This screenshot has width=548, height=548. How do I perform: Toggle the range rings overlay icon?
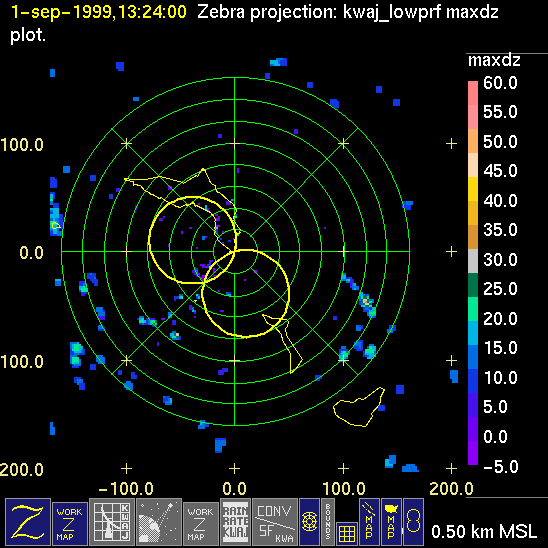coord(309,522)
